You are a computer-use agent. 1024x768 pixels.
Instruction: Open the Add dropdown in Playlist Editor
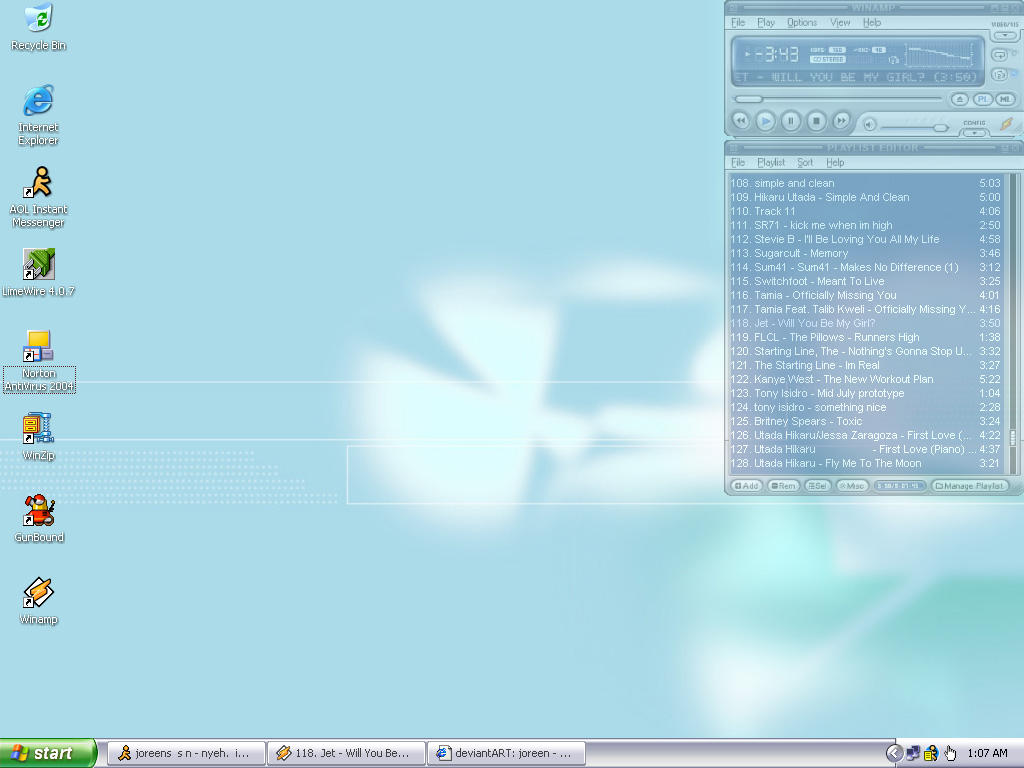pos(746,486)
